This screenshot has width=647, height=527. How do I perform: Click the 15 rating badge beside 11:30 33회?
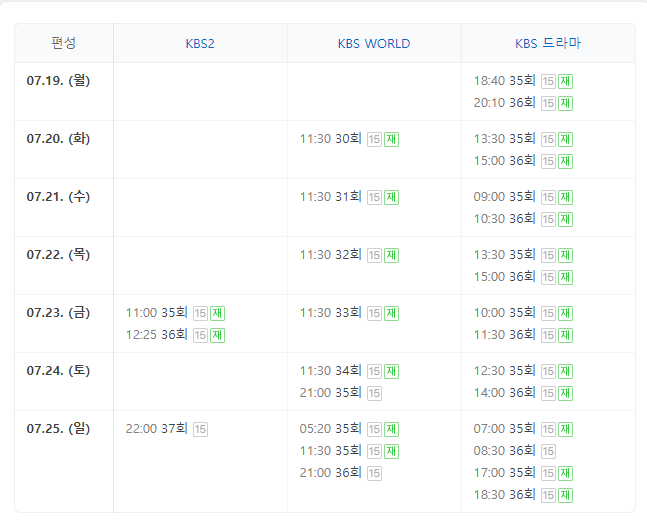pos(374,313)
